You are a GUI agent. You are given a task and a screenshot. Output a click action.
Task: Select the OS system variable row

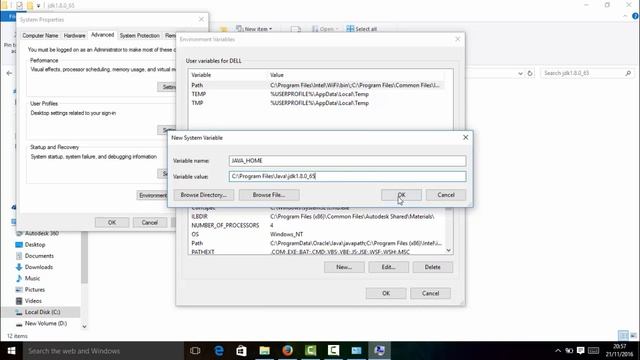click(x=317, y=235)
